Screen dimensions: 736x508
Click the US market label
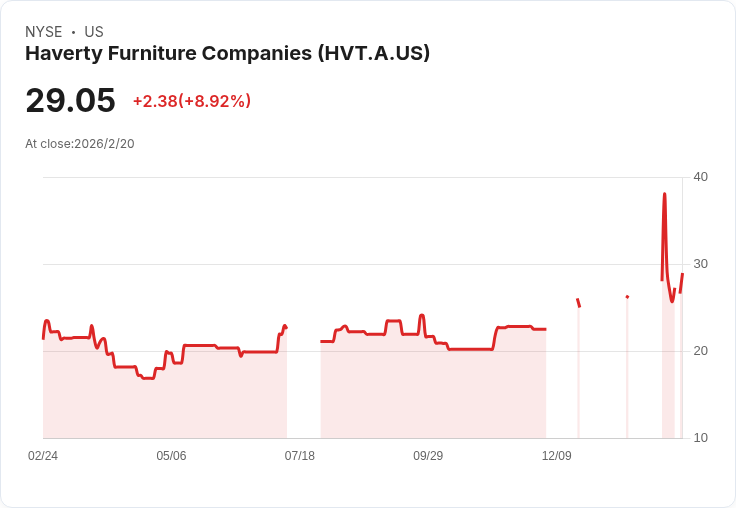94,32
